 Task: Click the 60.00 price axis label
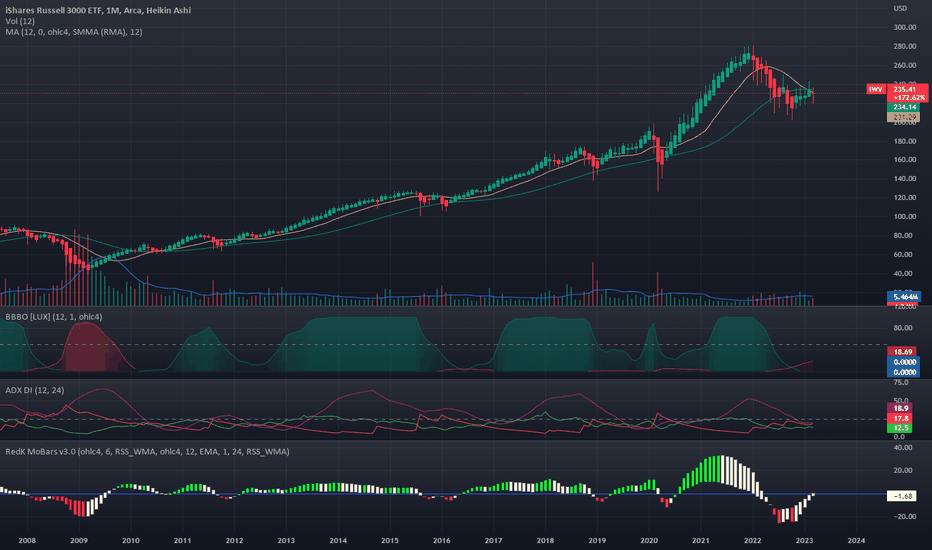905,254
